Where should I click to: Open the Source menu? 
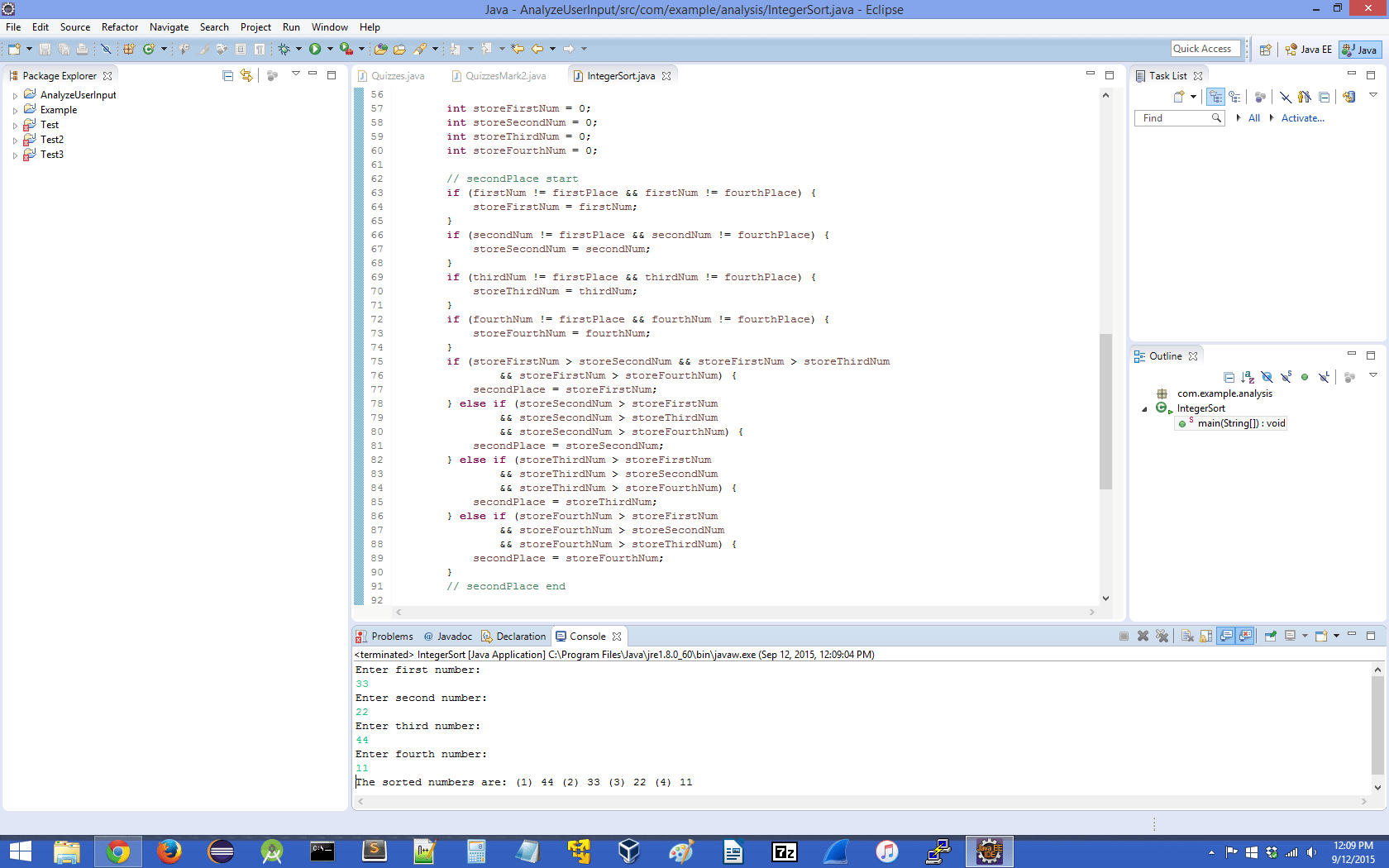(74, 27)
